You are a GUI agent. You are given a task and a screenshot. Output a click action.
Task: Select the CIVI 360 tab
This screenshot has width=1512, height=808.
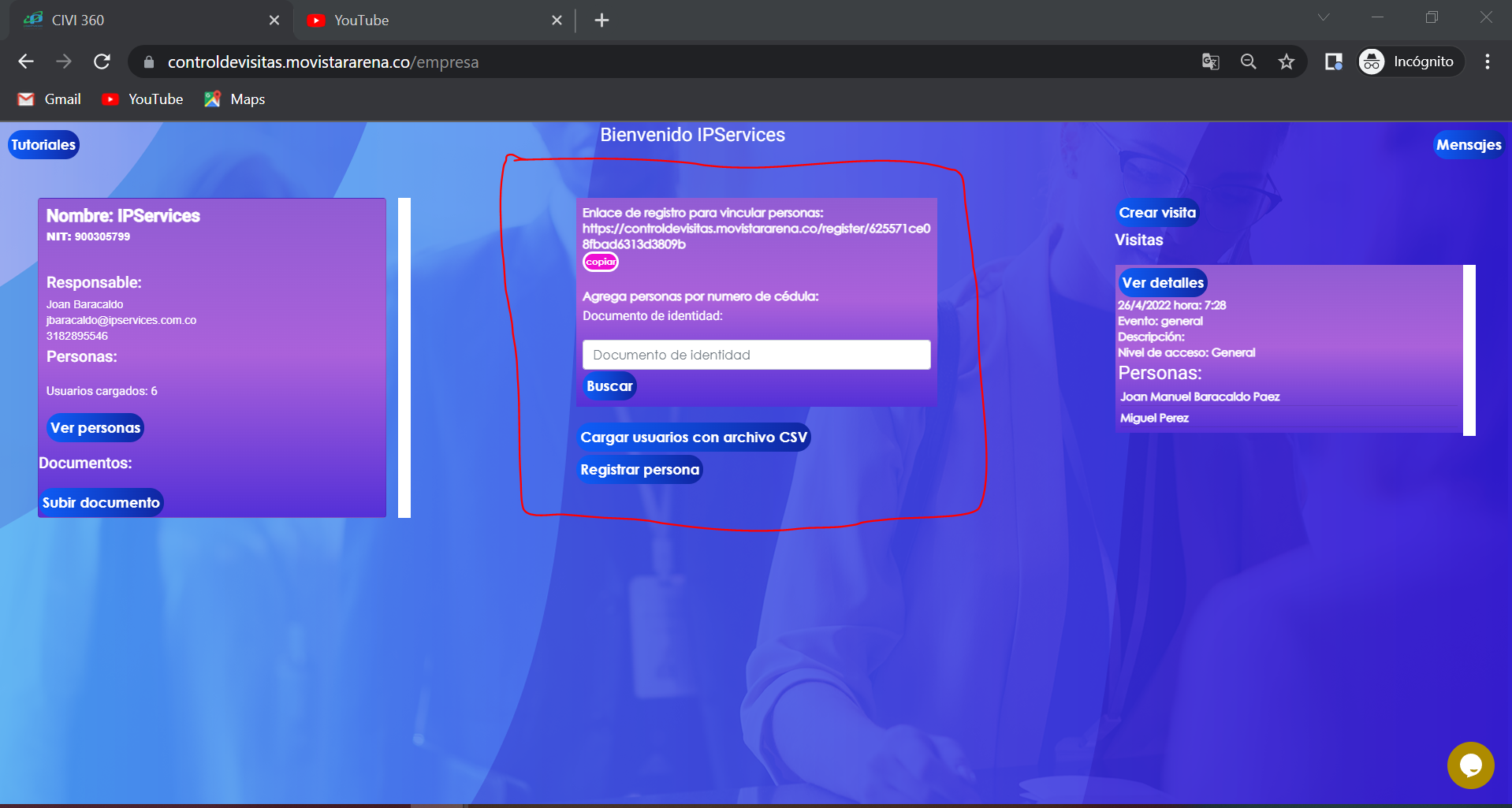pyautogui.click(x=150, y=20)
